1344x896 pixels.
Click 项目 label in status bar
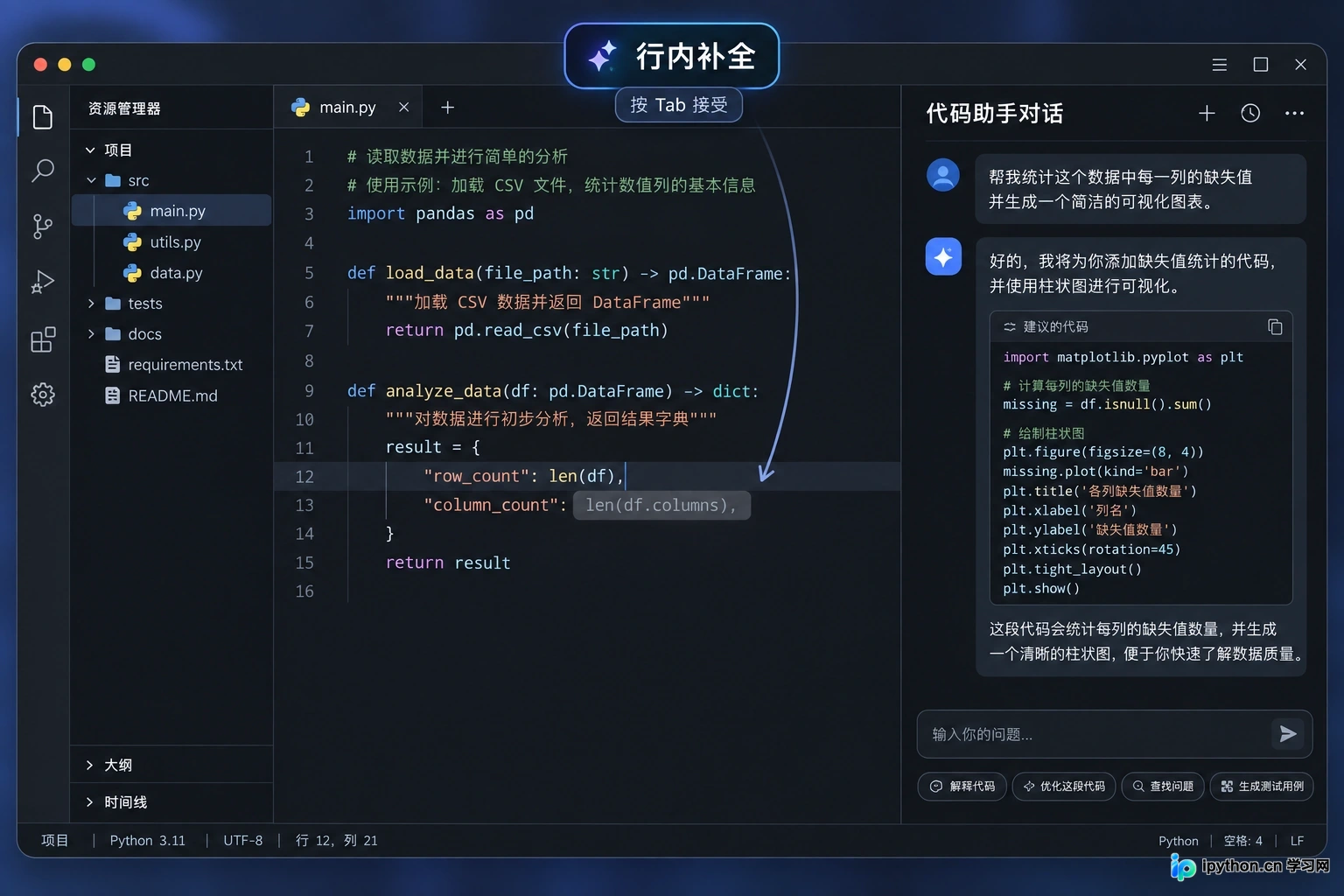point(55,841)
